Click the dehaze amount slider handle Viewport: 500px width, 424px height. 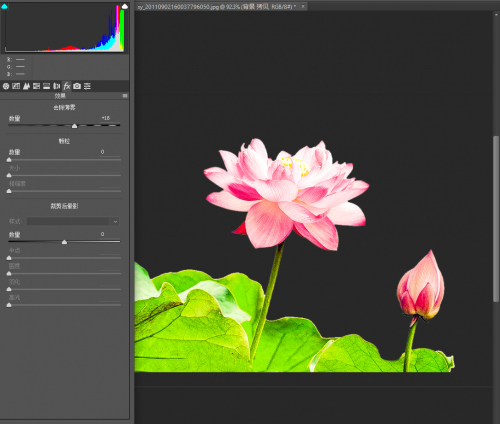click(75, 126)
